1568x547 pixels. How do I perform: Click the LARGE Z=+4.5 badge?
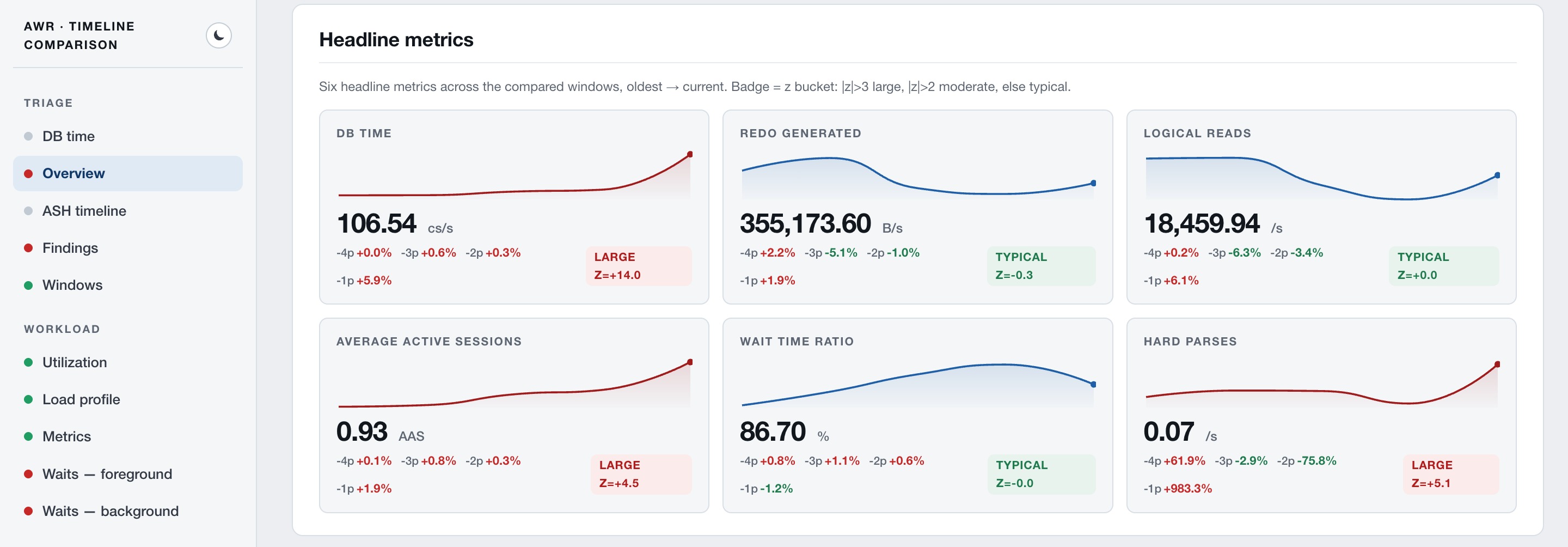tap(641, 474)
